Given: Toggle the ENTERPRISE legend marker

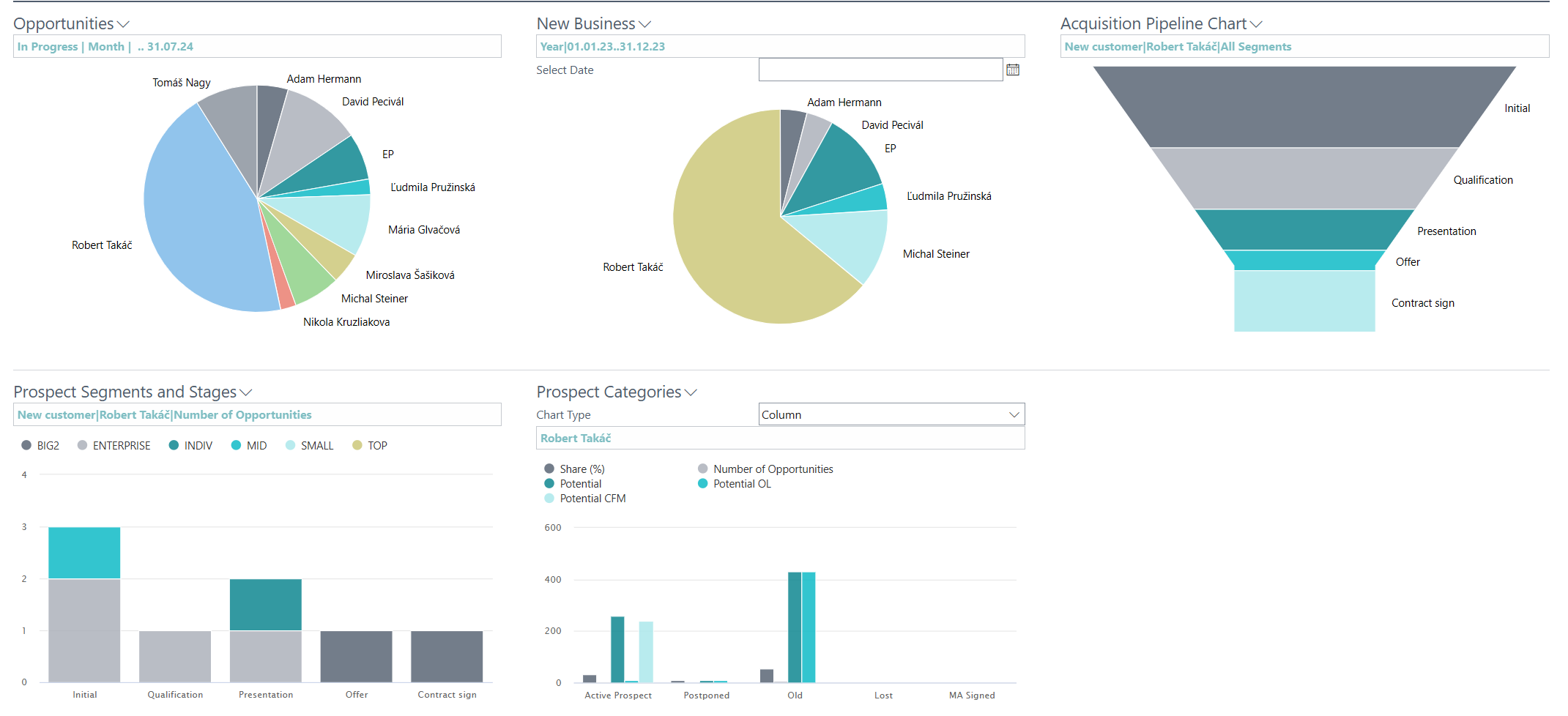Looking at the screenshot, I should (x=83, y=445).
